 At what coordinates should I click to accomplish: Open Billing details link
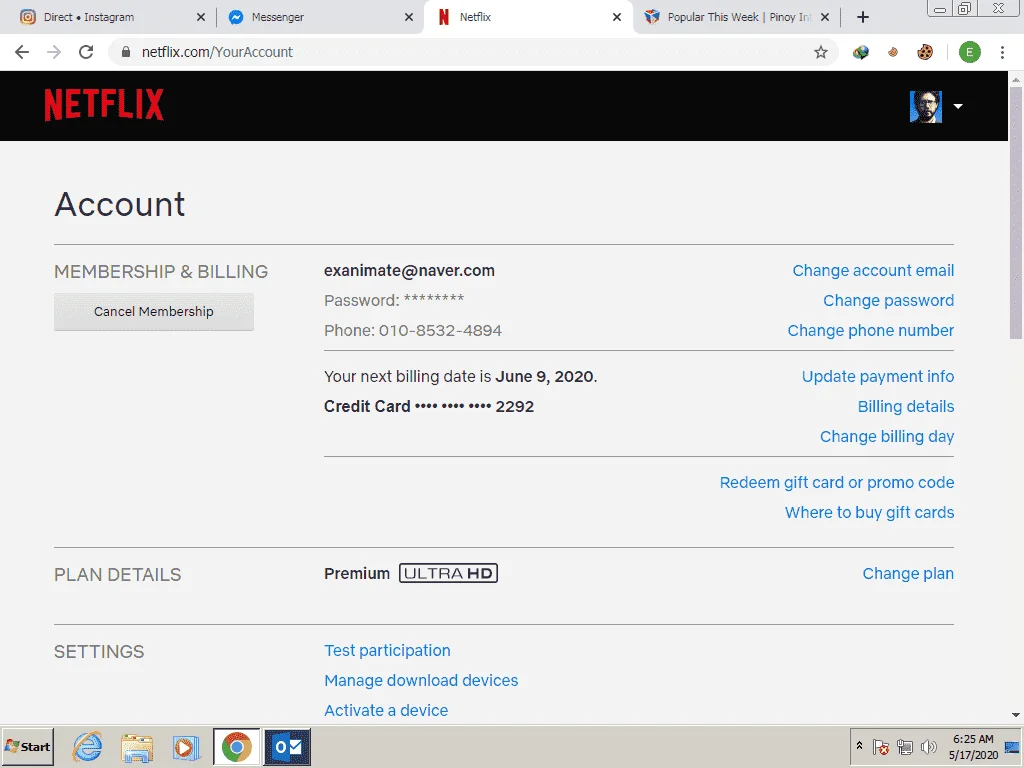pos(906,406)
